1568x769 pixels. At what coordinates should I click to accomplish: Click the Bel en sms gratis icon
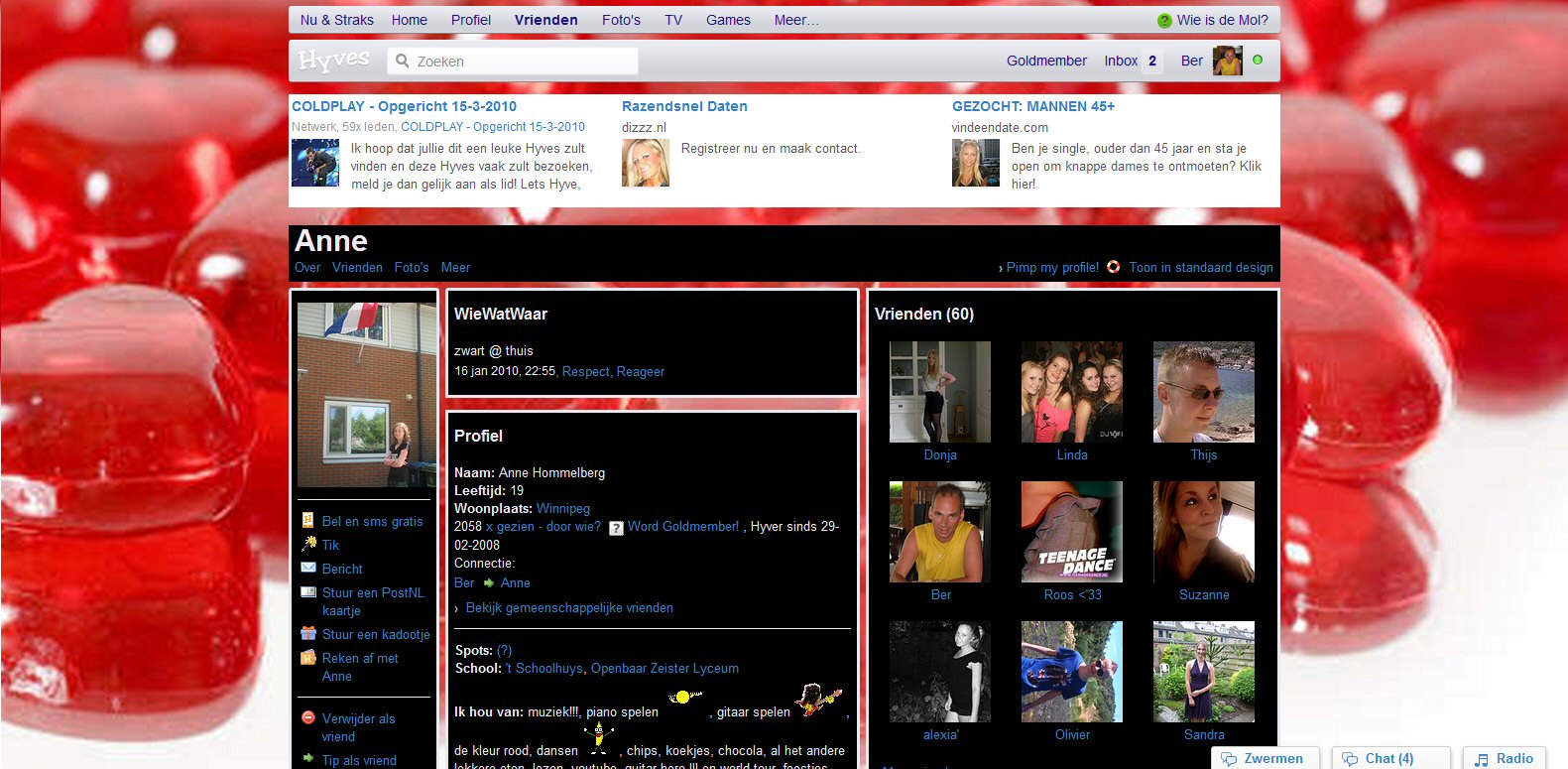click(x=308, y=520)
